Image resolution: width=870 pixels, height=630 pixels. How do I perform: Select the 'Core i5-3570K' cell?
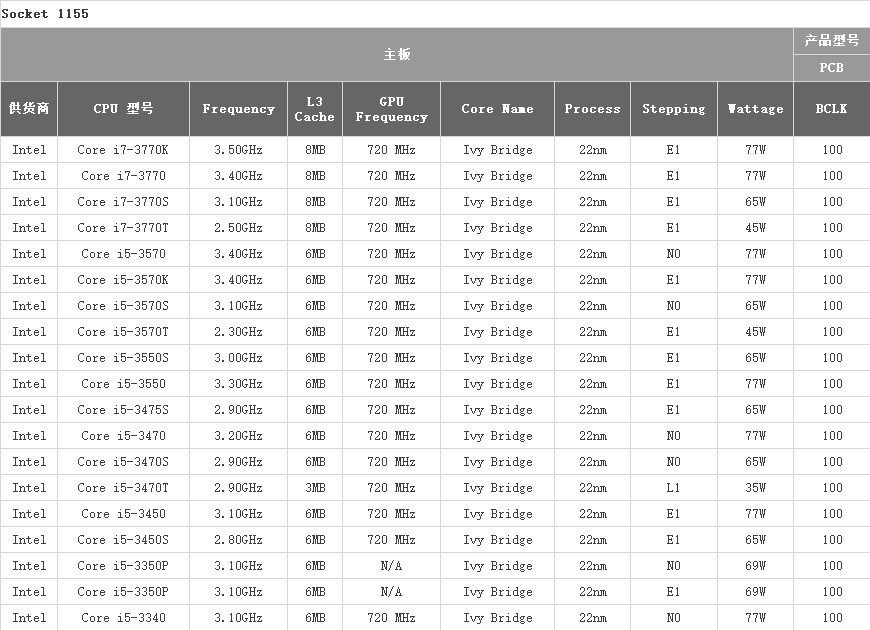(x=123, y=280)
